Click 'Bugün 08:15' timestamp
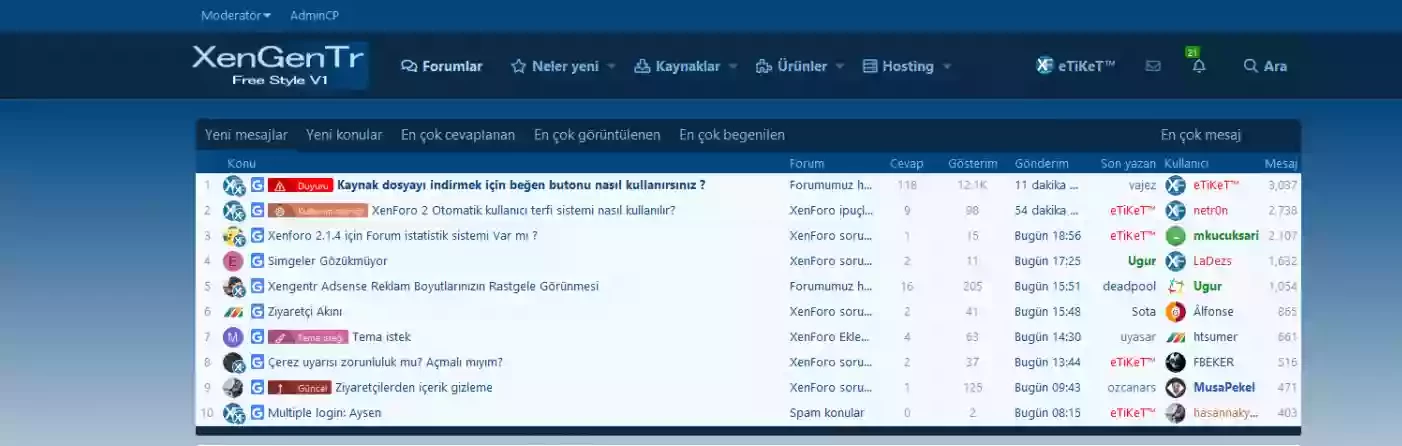Screen dimensions: 1402x446 (1047, 413)
